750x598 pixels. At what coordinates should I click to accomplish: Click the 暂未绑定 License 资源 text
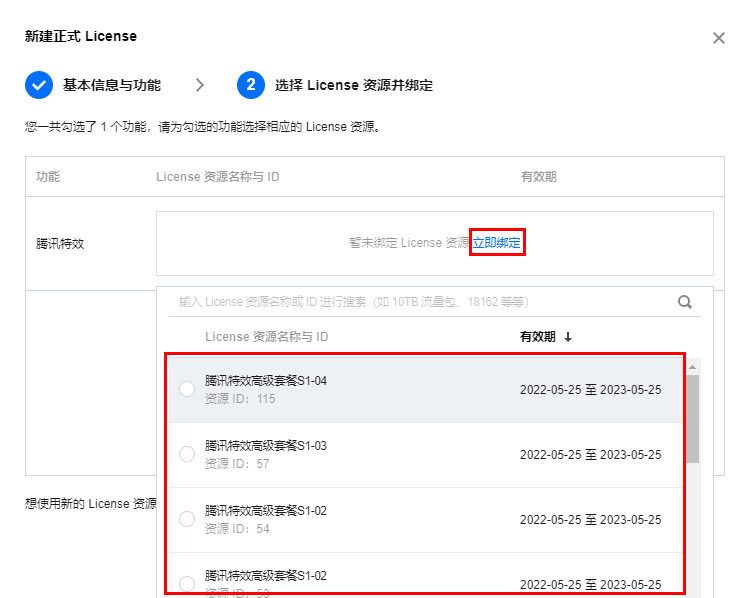coord(409,243)
